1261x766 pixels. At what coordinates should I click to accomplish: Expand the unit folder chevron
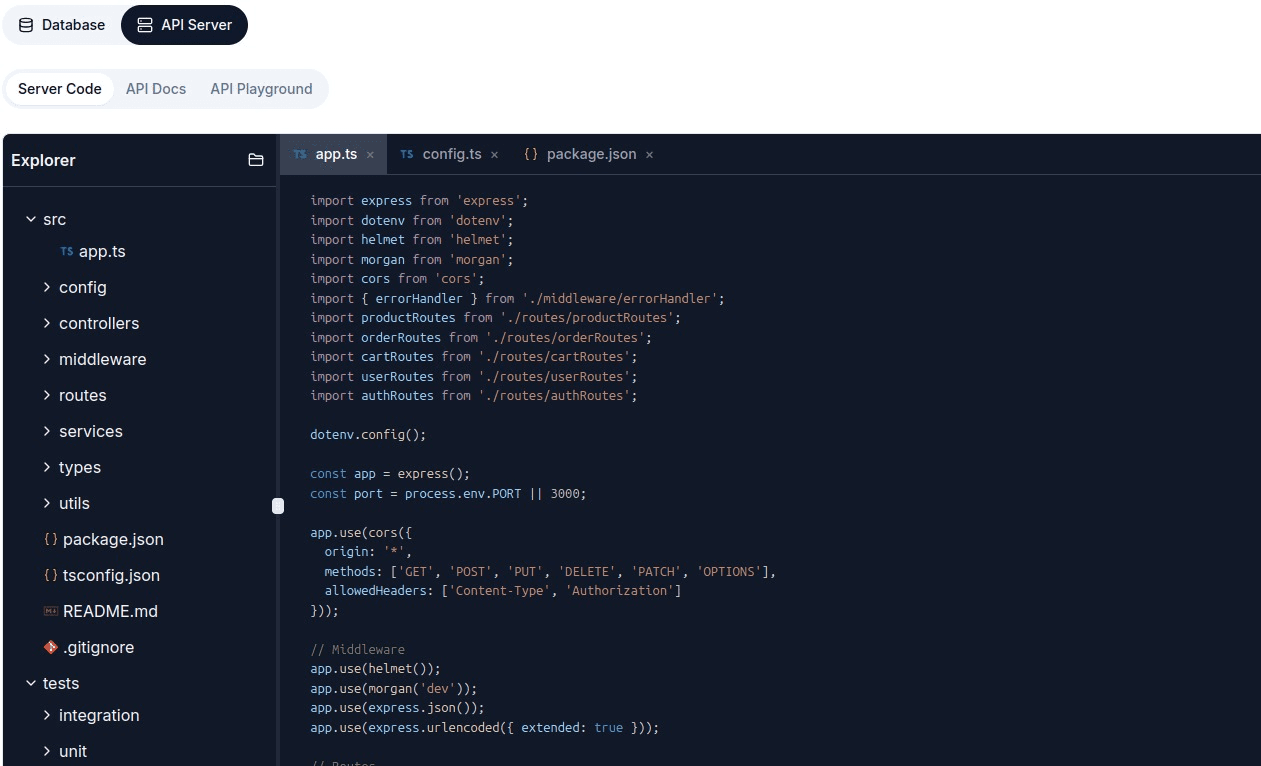pos(47,751)
